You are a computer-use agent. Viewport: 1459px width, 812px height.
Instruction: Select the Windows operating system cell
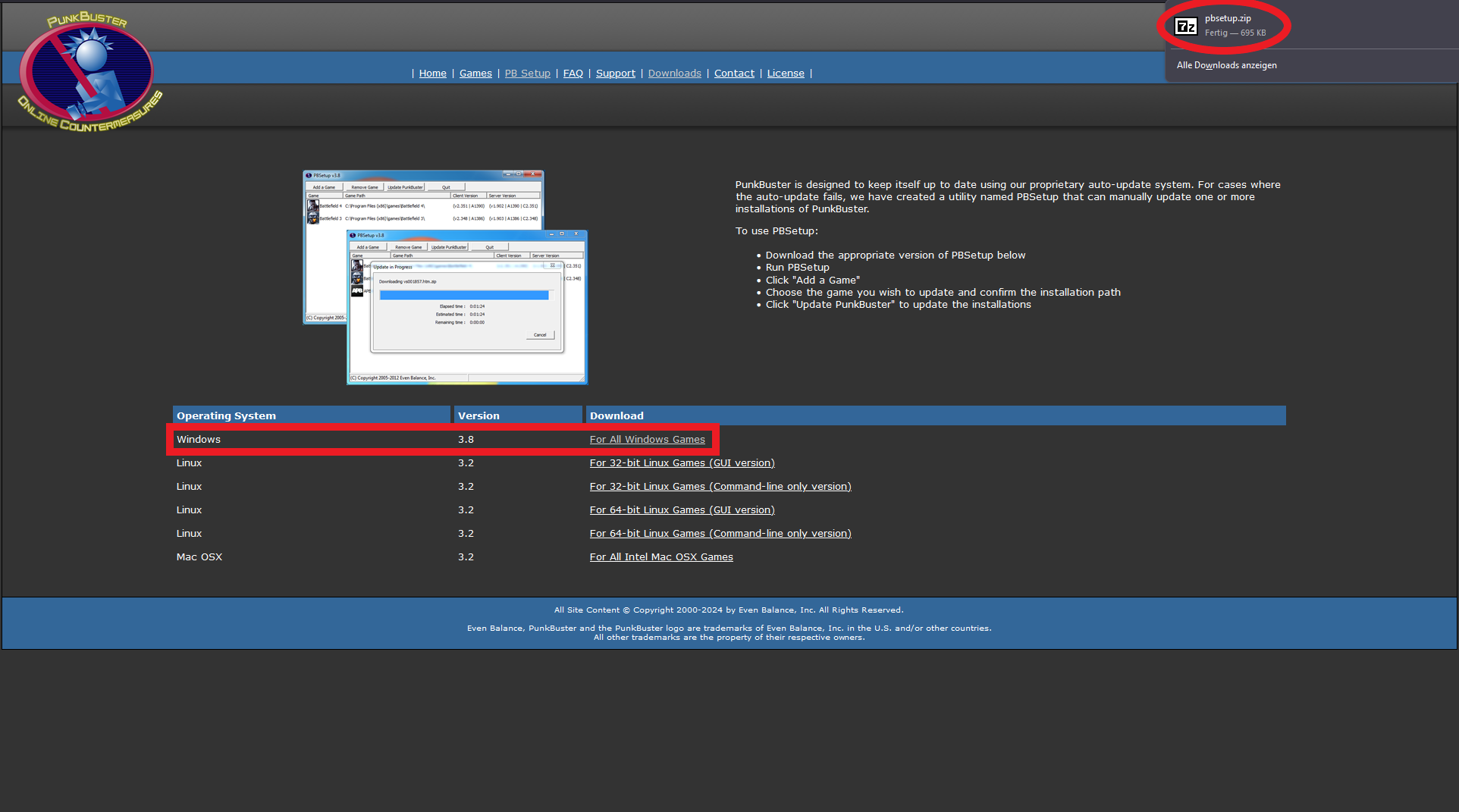(199, 440)
